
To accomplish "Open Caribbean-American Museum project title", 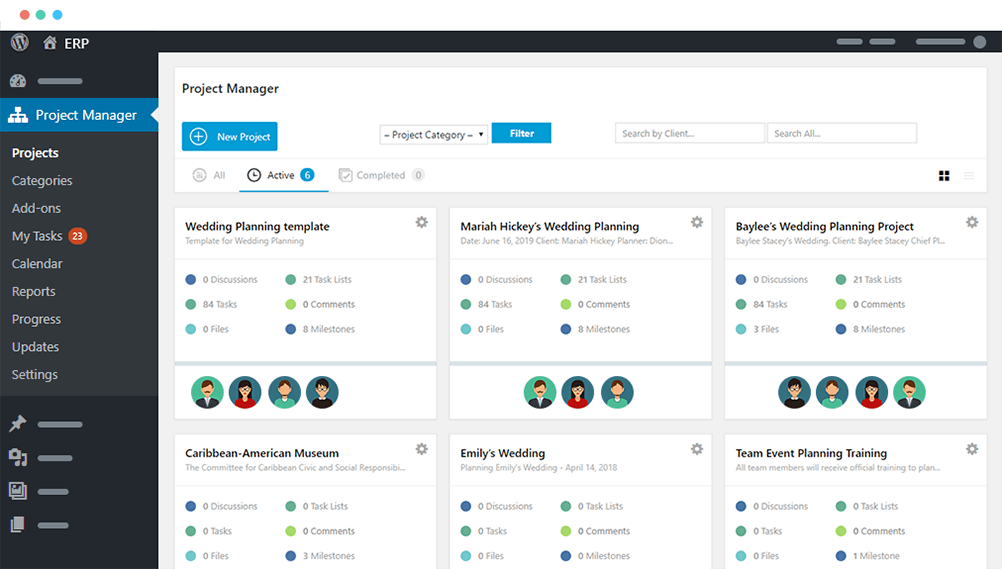I will coord(262,453).
